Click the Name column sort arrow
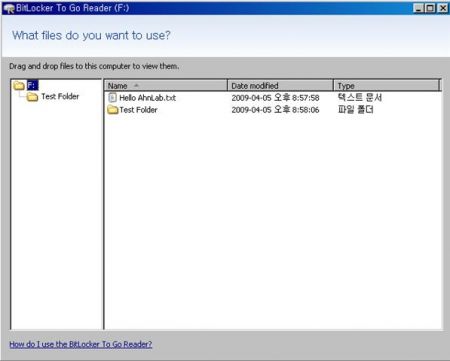The image size is (450, 361). [136, 86]
